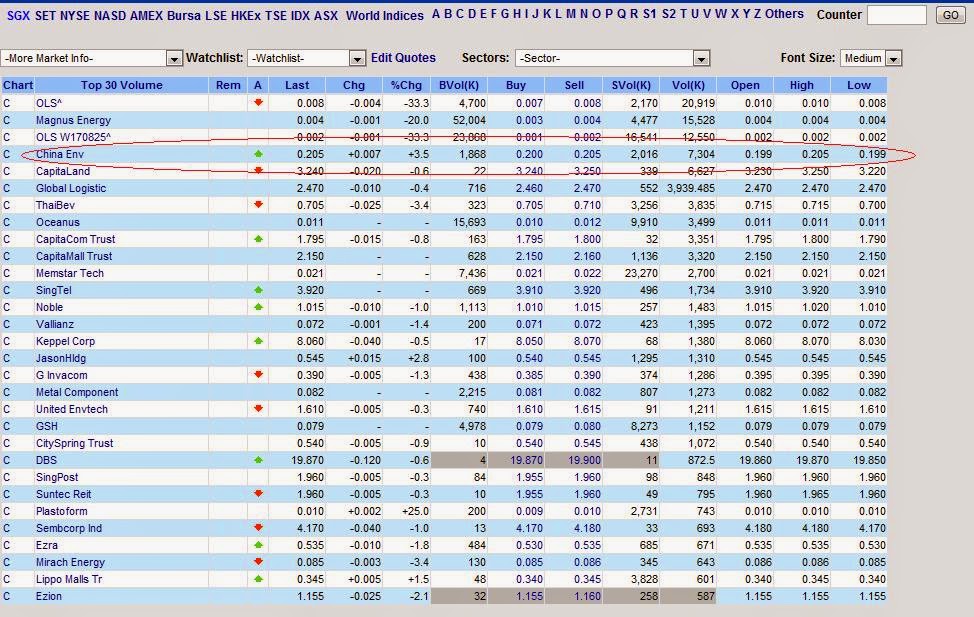Viewport: 974px width, 617px height.
Task: Open the chart C link for Ezion
Action: 7,596
